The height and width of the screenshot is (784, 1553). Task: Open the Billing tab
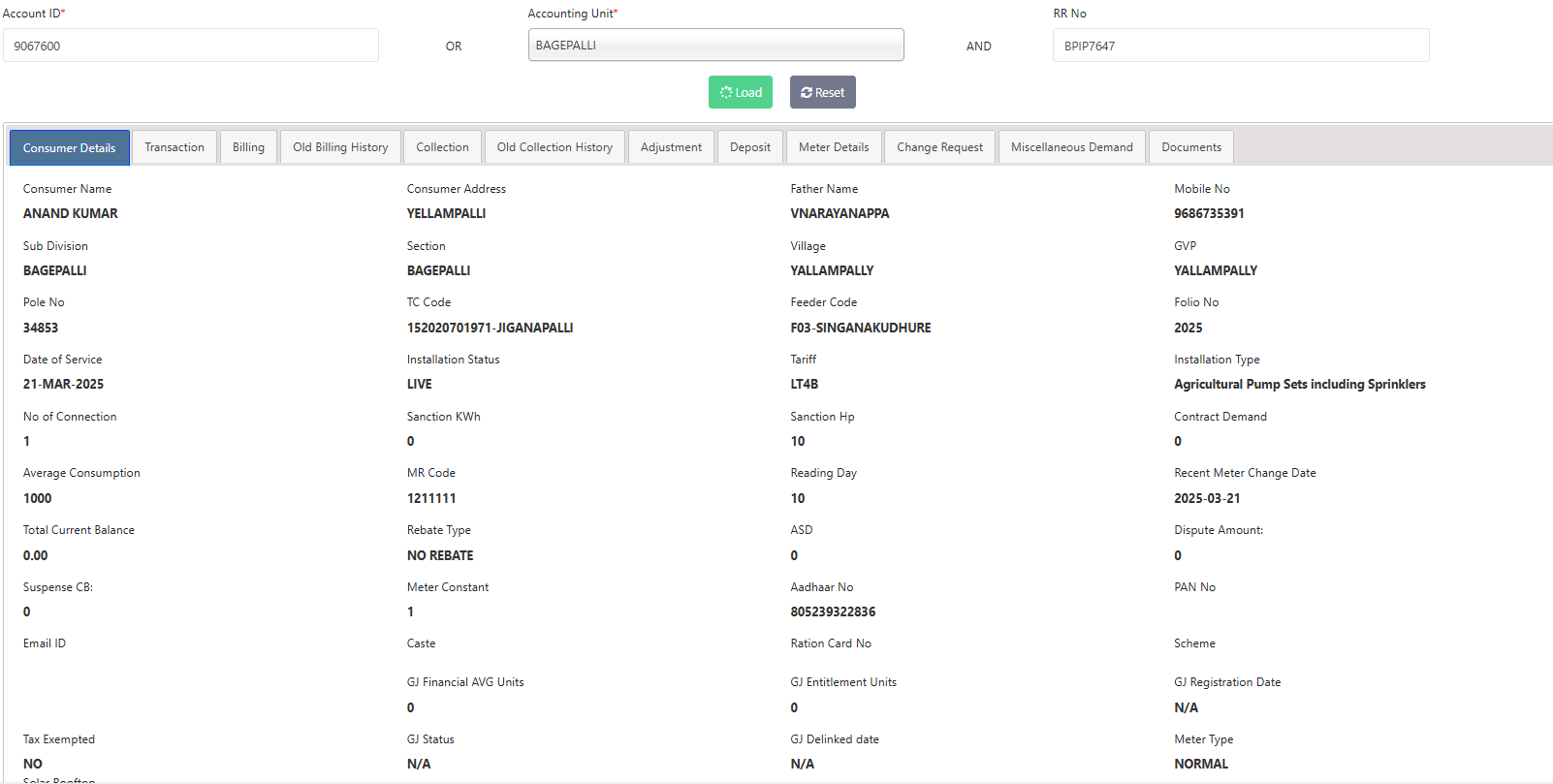click(248, 147)
